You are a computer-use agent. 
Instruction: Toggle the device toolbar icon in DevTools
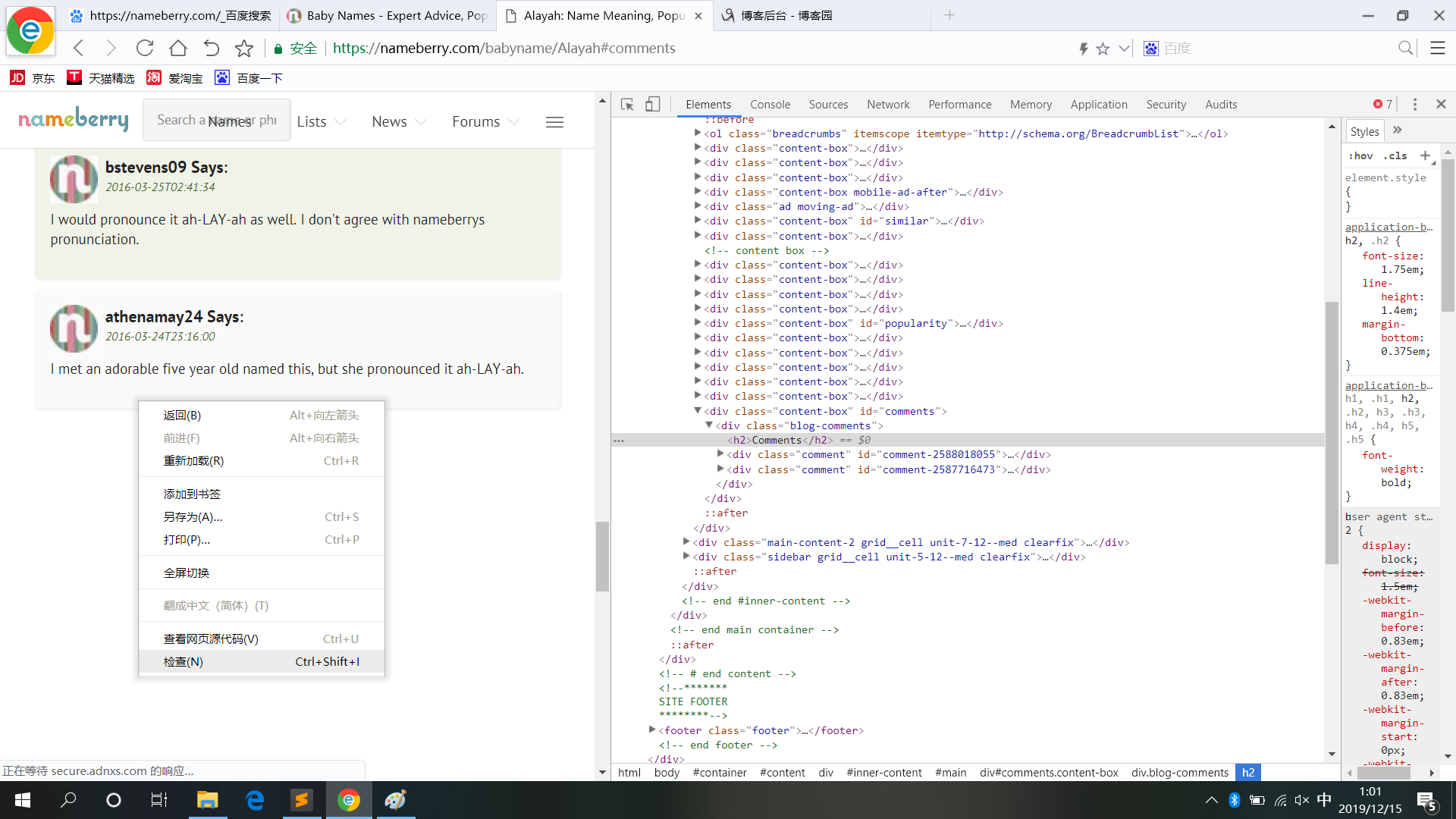[652, 105]
